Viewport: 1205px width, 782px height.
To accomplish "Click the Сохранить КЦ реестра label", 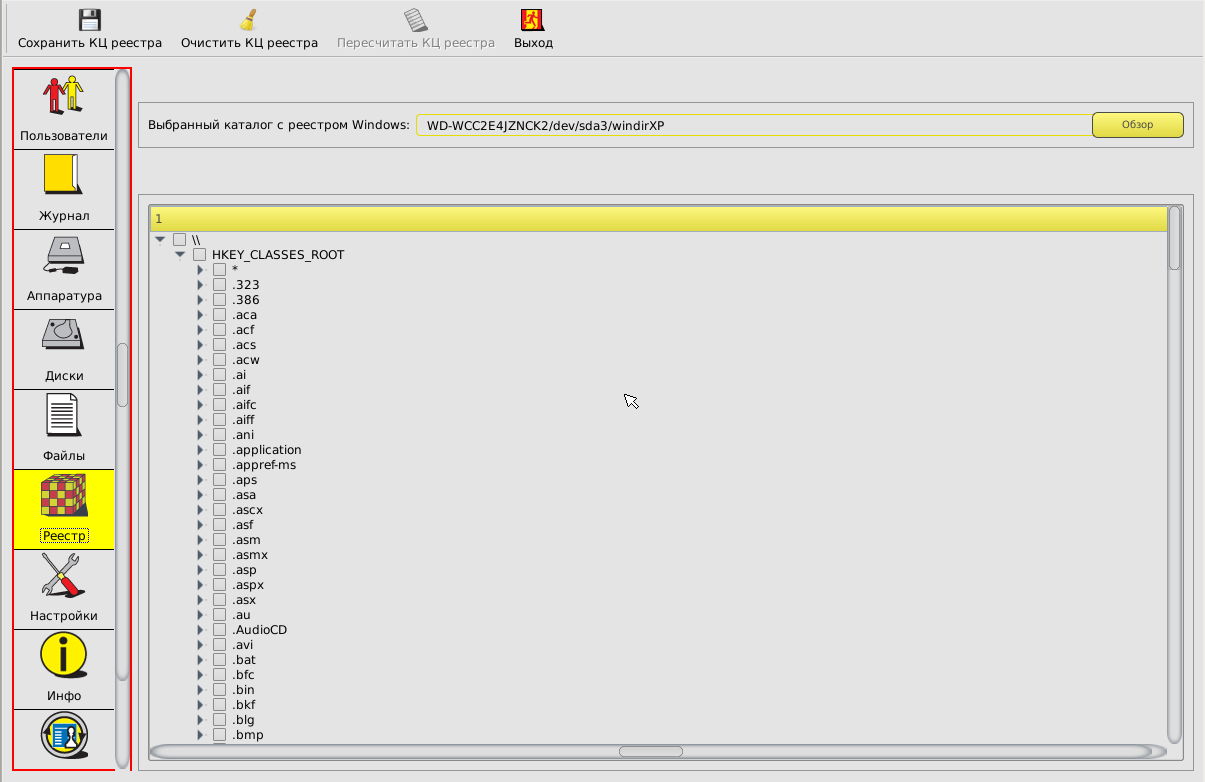I will [x=90, y=43].
